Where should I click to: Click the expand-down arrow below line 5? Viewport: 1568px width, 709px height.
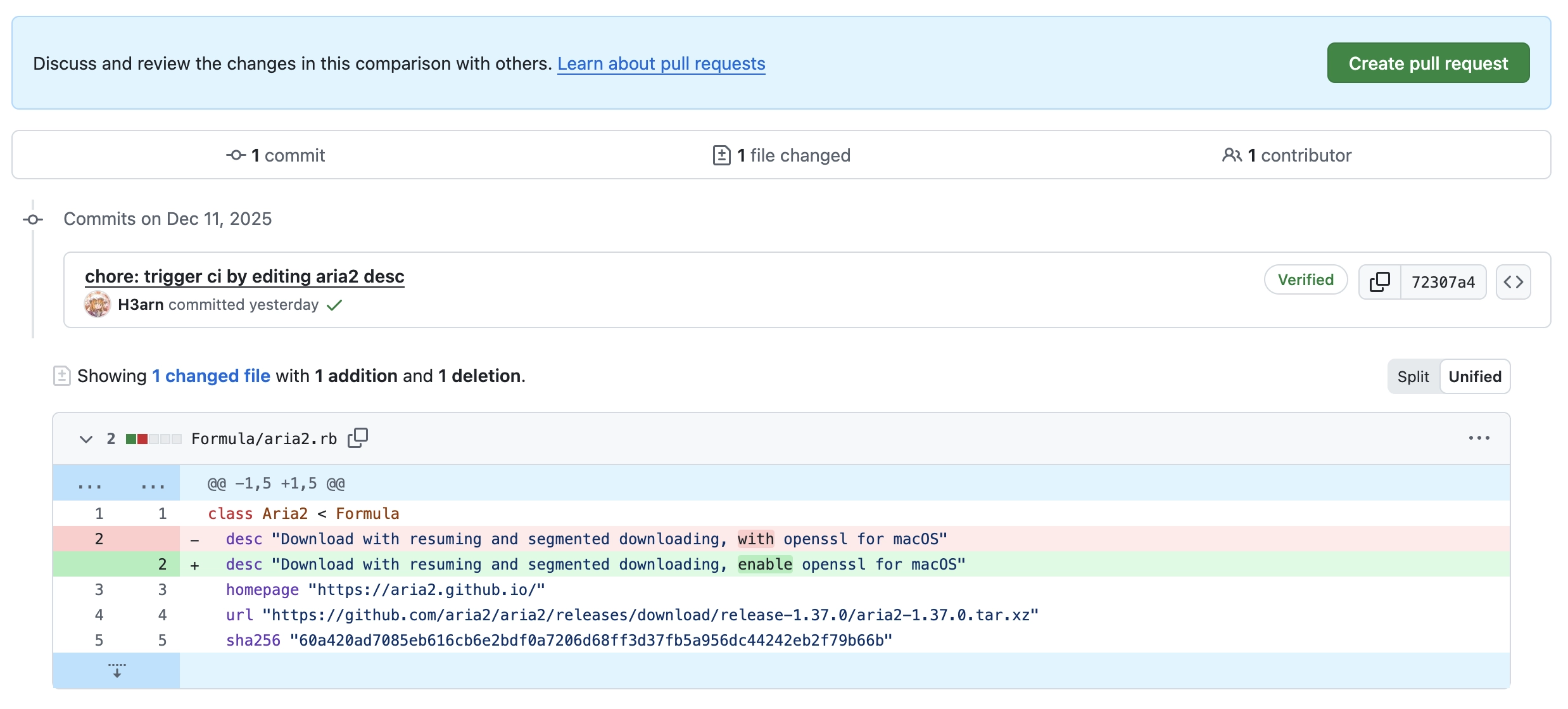(x=117, y=670)
